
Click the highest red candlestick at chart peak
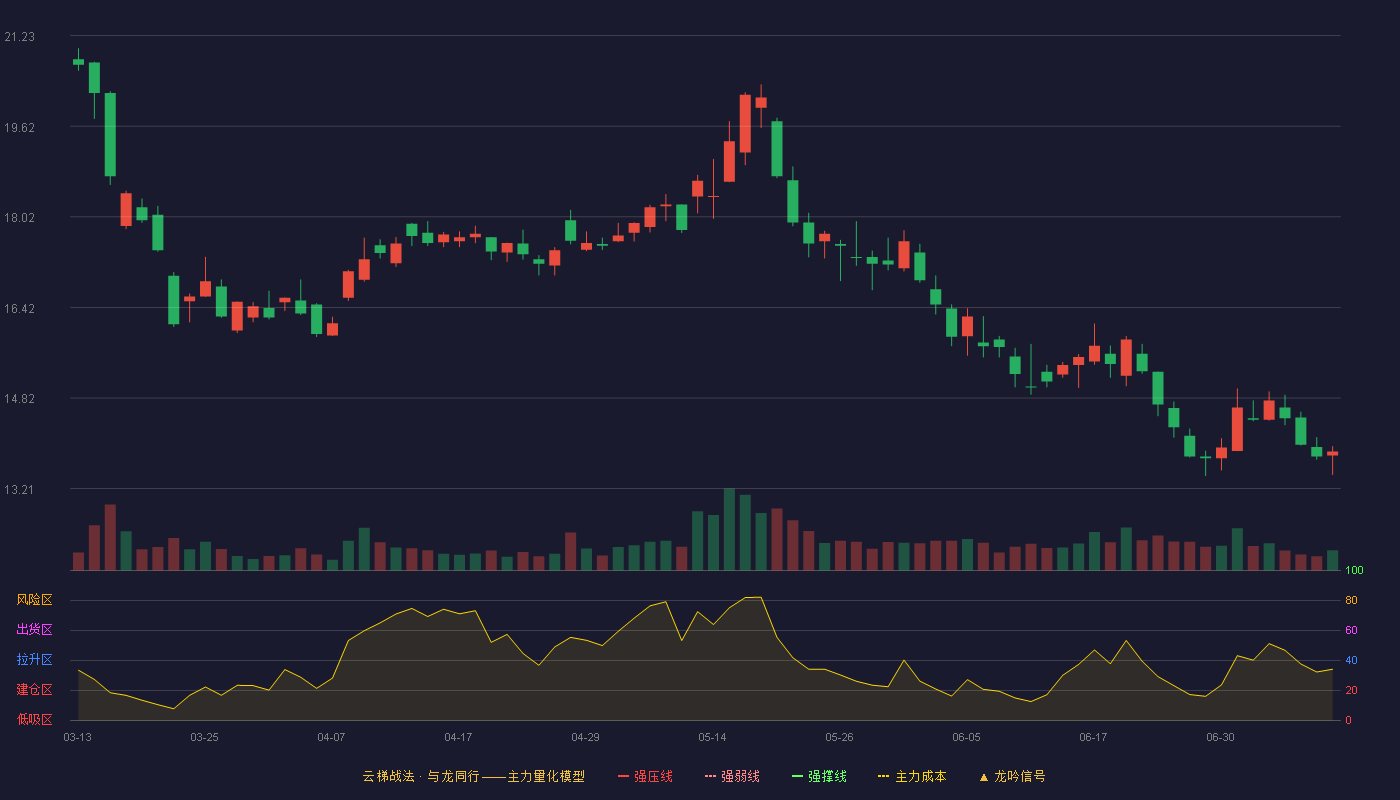point(761,102)
